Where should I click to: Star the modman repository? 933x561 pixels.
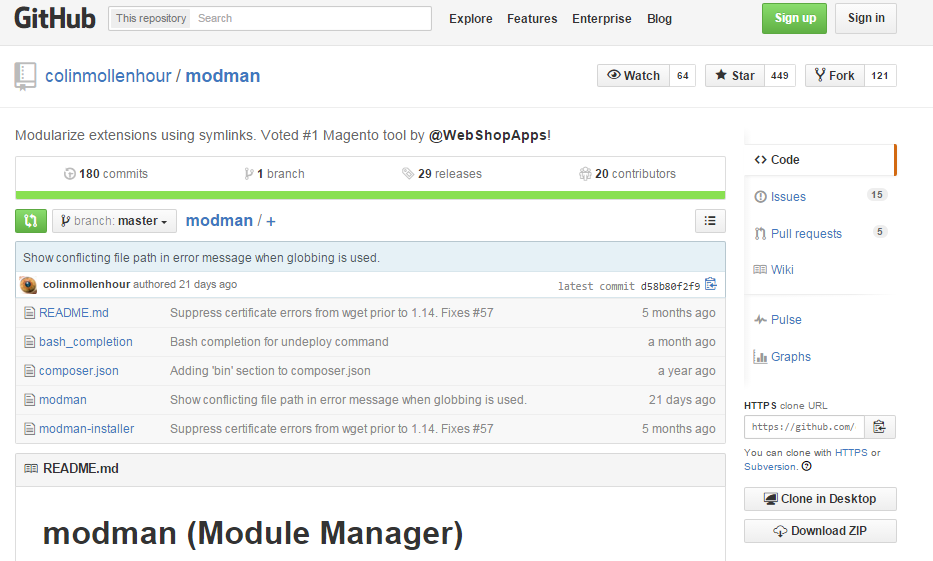coord(735,76)
